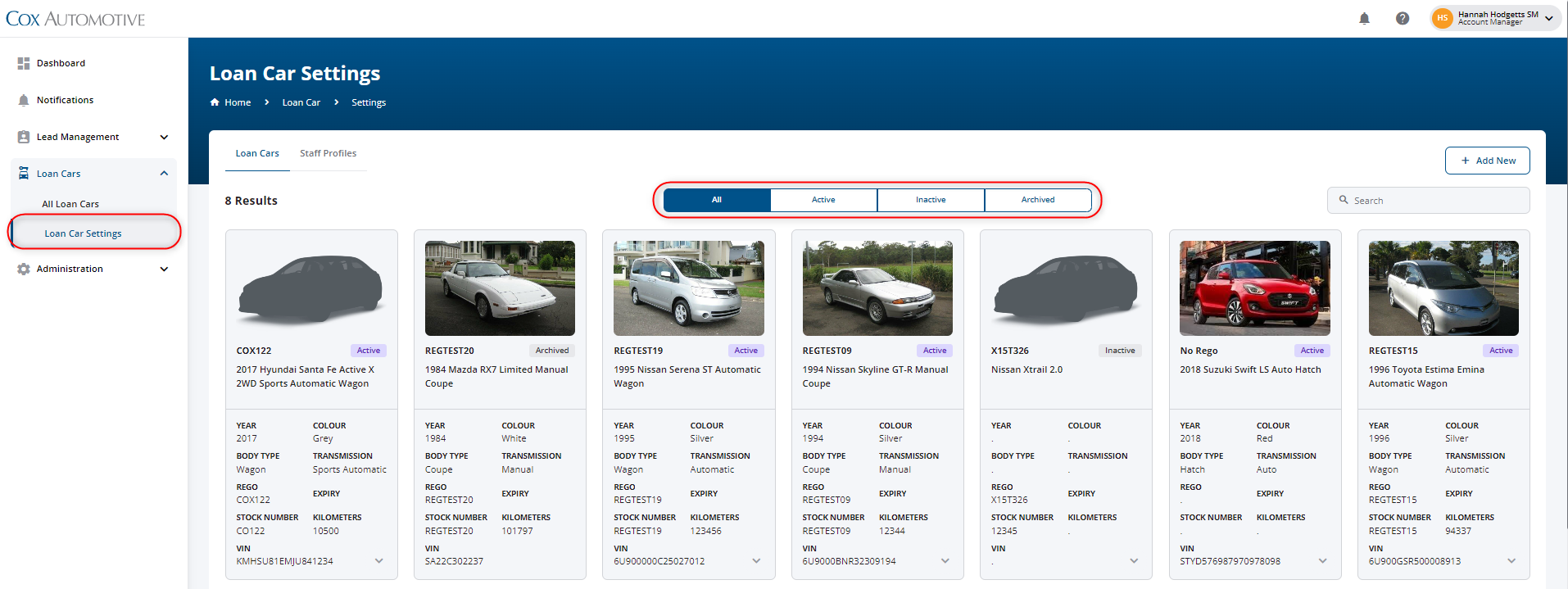Filter by Archived loan cars
Viewport: 1568px width, 589px height.
[x=1038, y=200]
